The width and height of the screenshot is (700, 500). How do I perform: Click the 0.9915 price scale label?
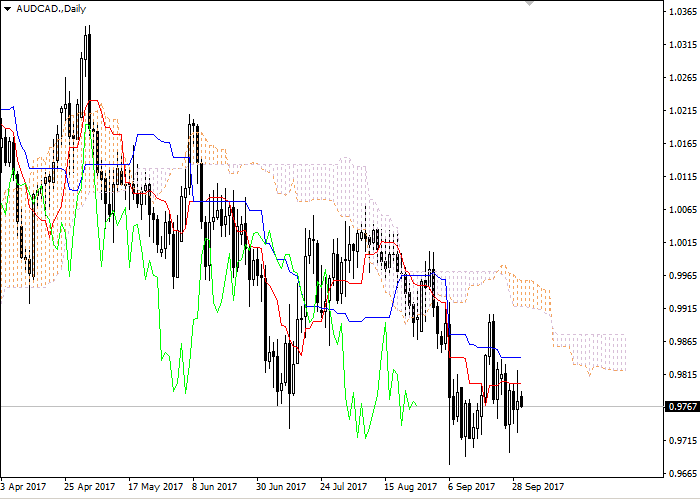click(x=683, y=308)
